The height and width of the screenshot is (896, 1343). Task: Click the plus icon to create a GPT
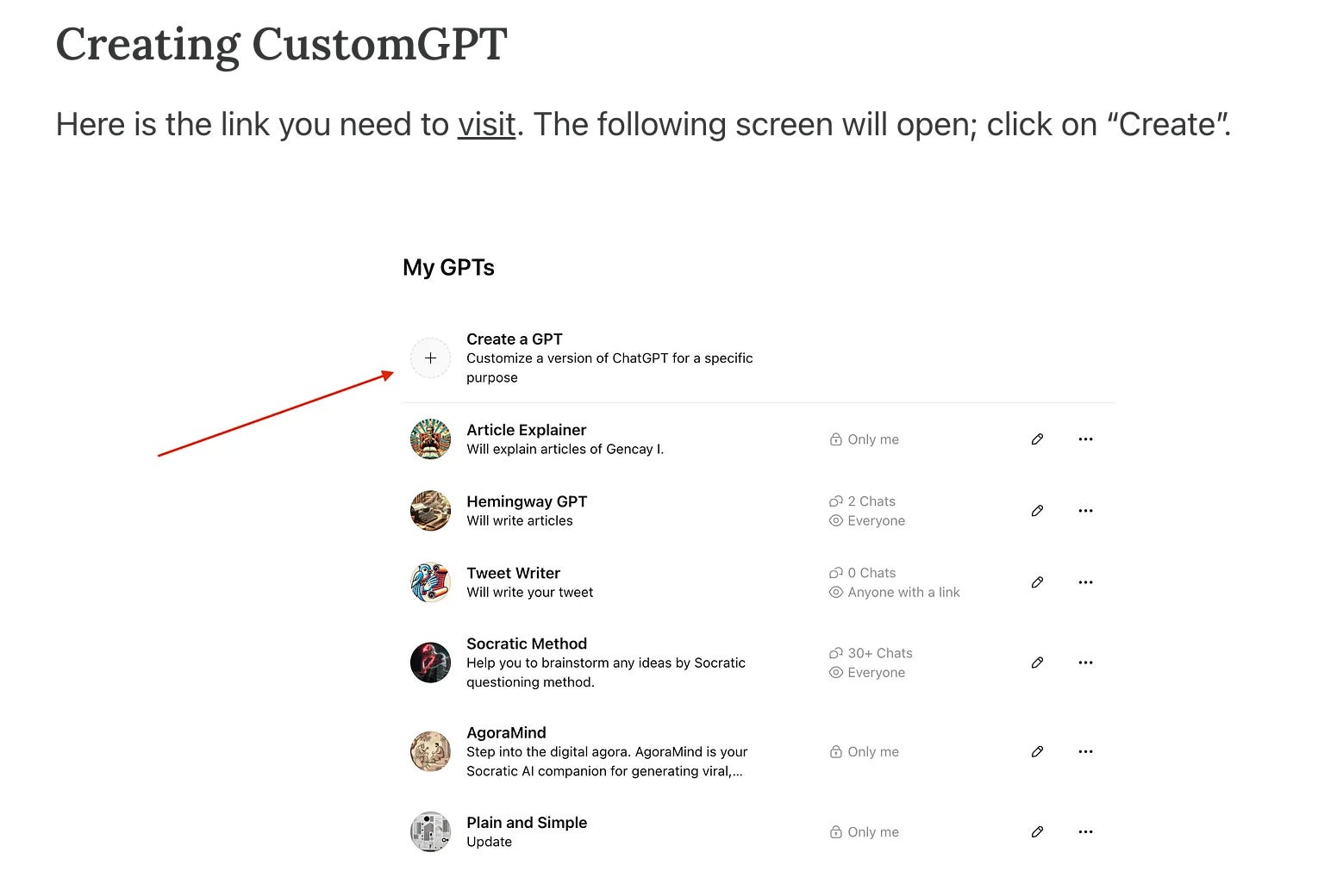tap(430, 358)
